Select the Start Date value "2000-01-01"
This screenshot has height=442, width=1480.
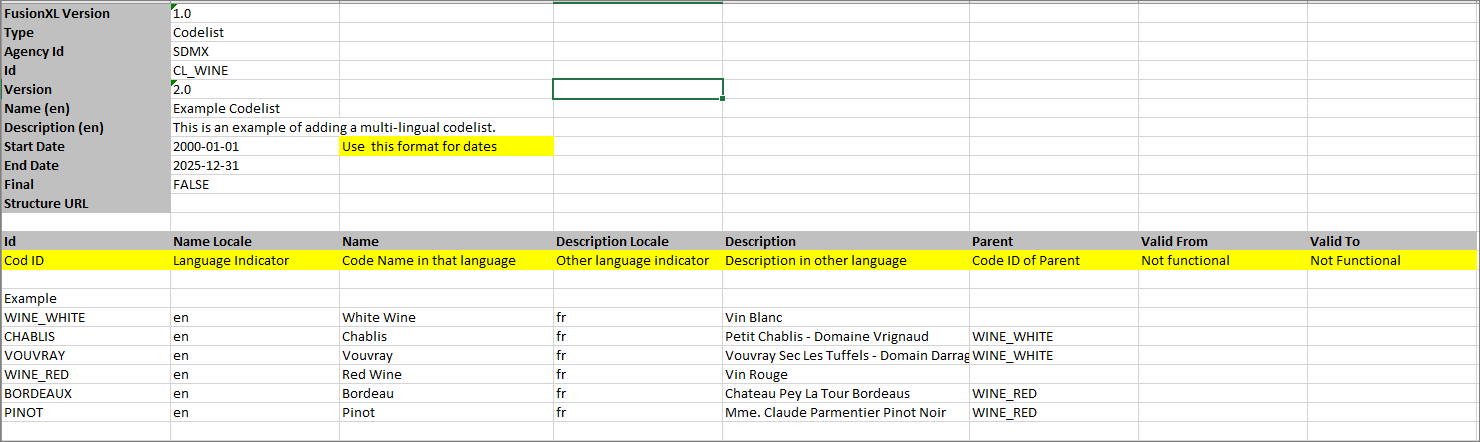coord(254,147)
